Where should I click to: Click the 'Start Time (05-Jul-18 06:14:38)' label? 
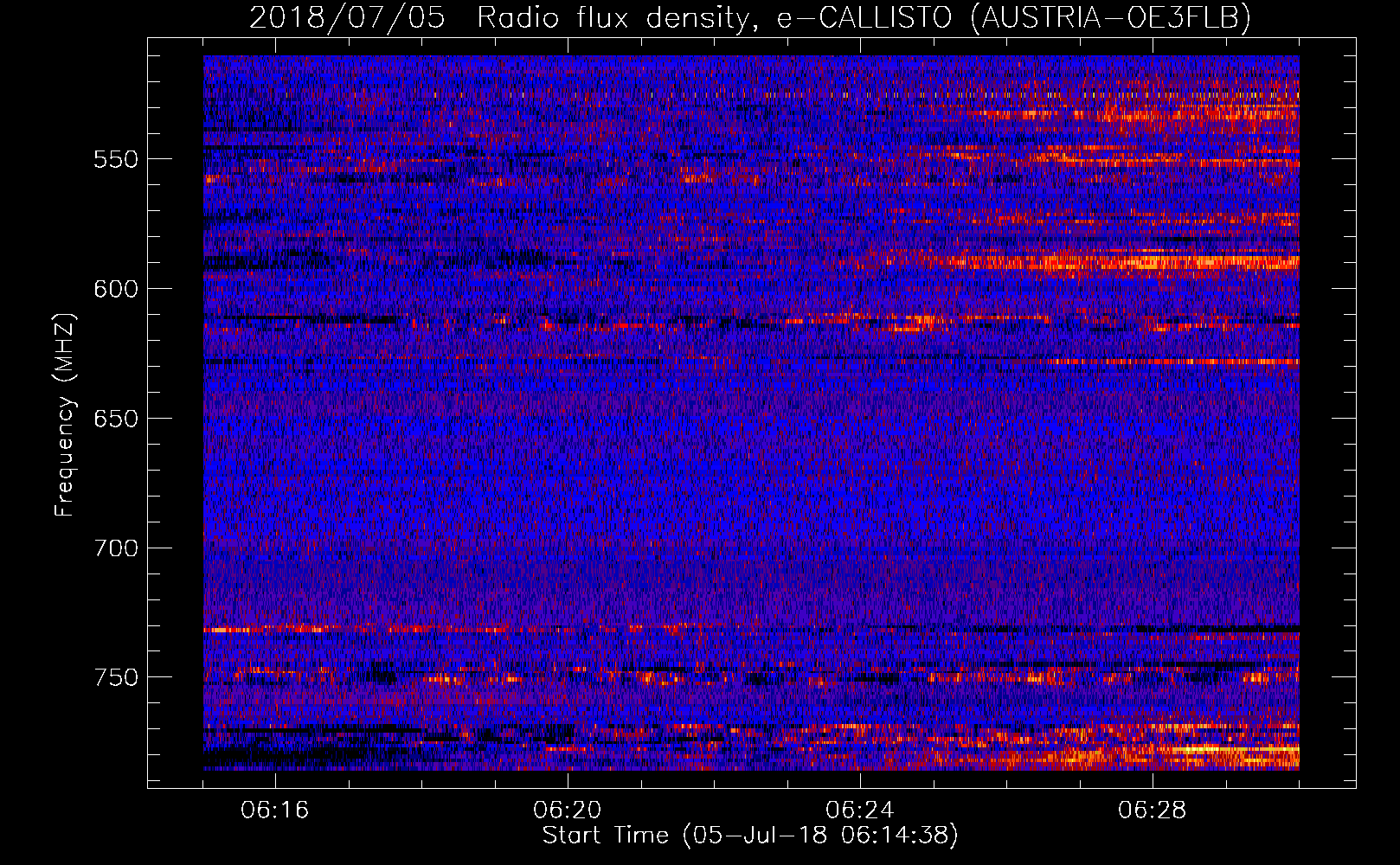coord(750,836)
